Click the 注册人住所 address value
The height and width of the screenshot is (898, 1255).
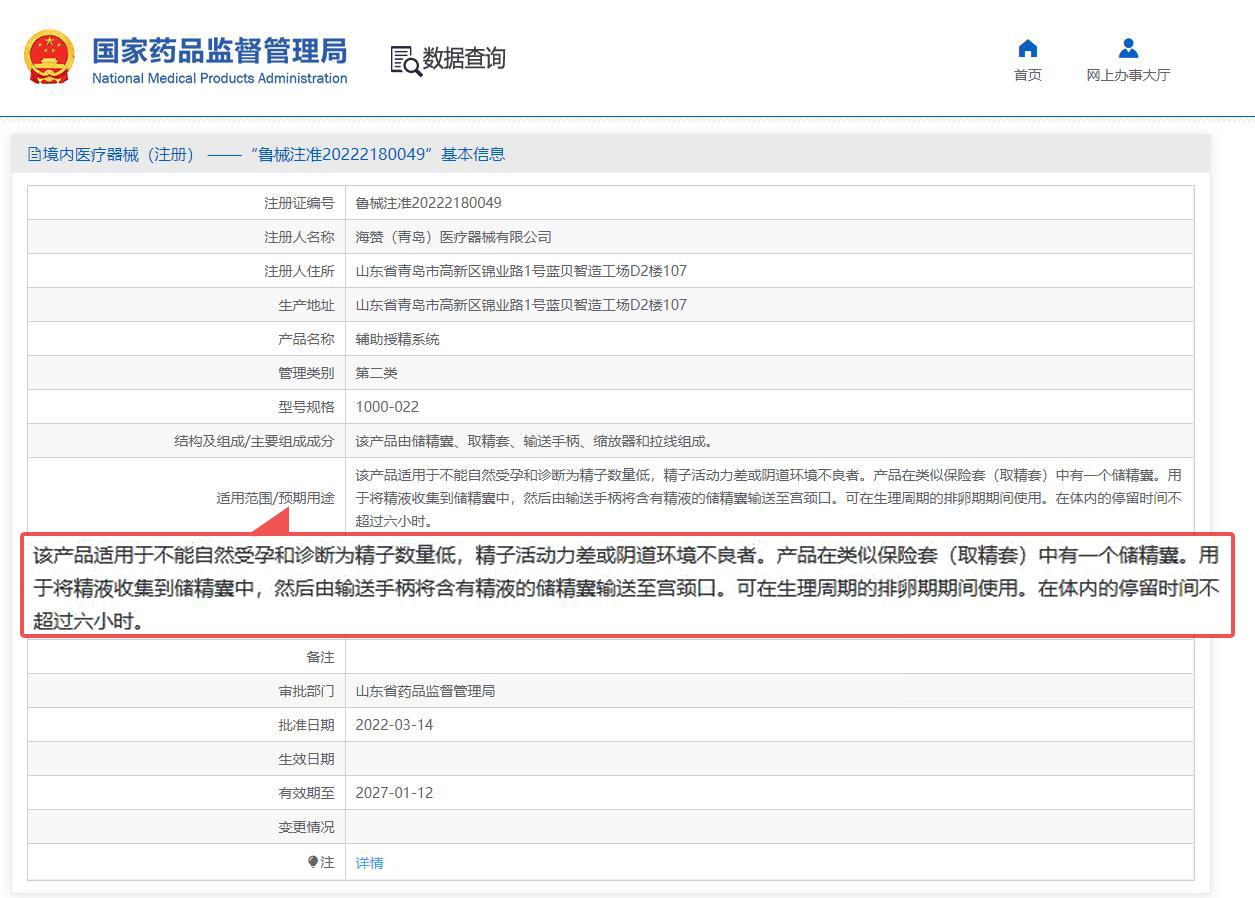pyautogui.click(x=521, y=271)
